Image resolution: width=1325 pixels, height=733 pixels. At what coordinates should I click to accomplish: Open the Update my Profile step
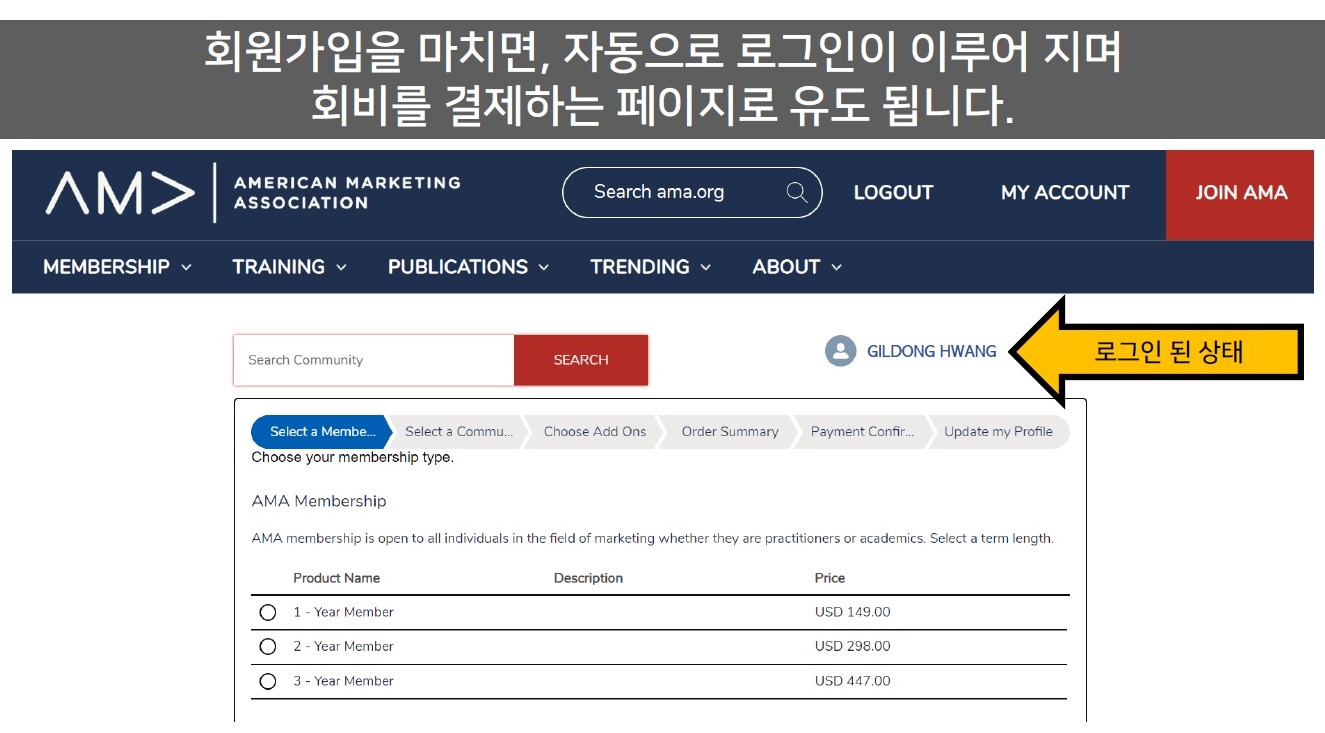(999, 432)
